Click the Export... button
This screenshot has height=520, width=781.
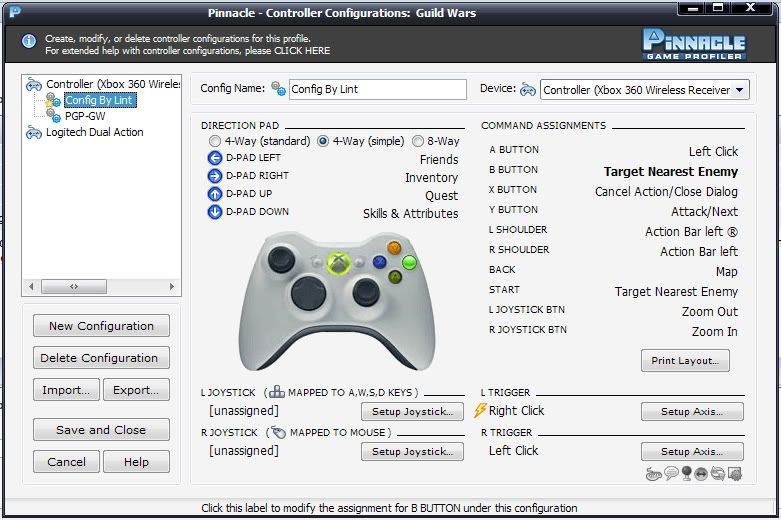point(136,390)
